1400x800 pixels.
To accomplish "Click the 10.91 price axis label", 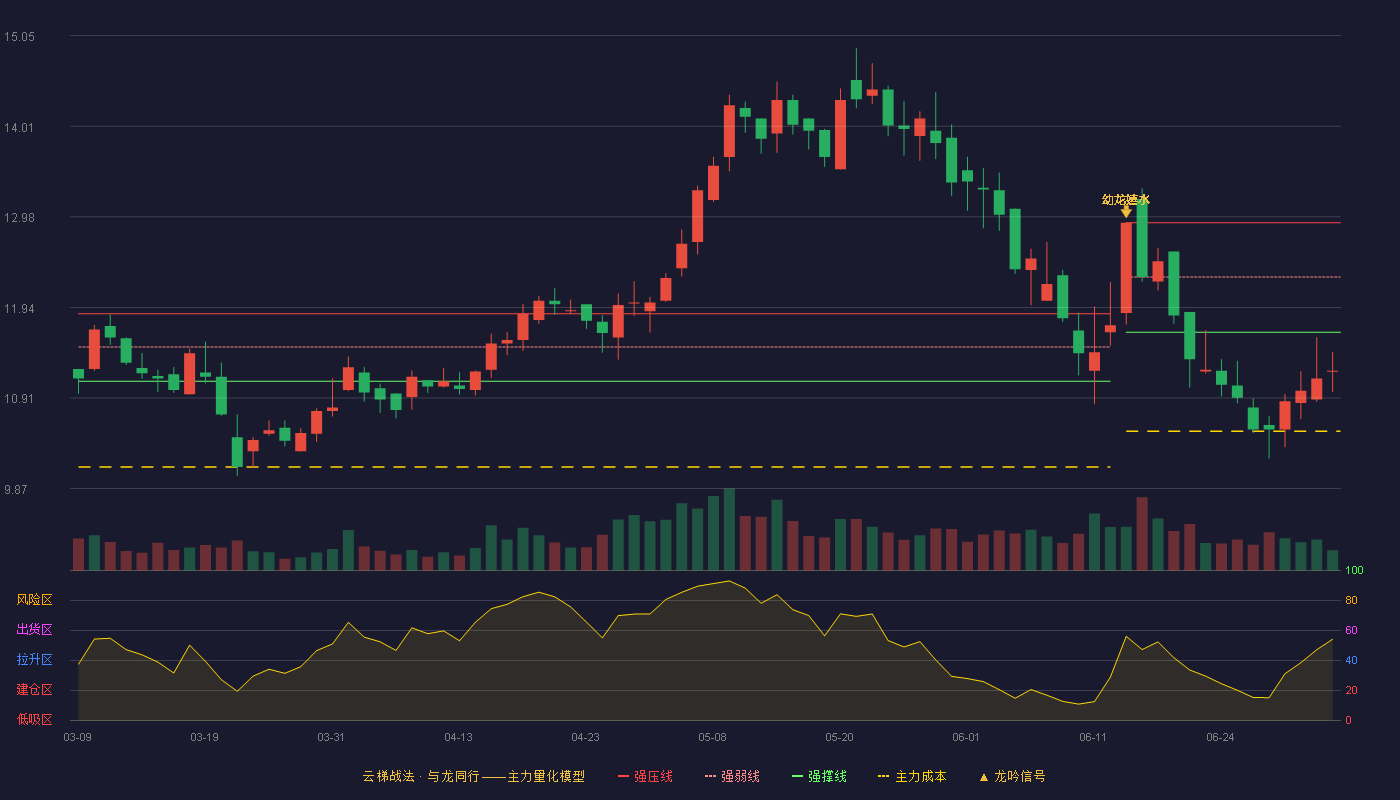I will pyautogui.click(x=19, y=399).
